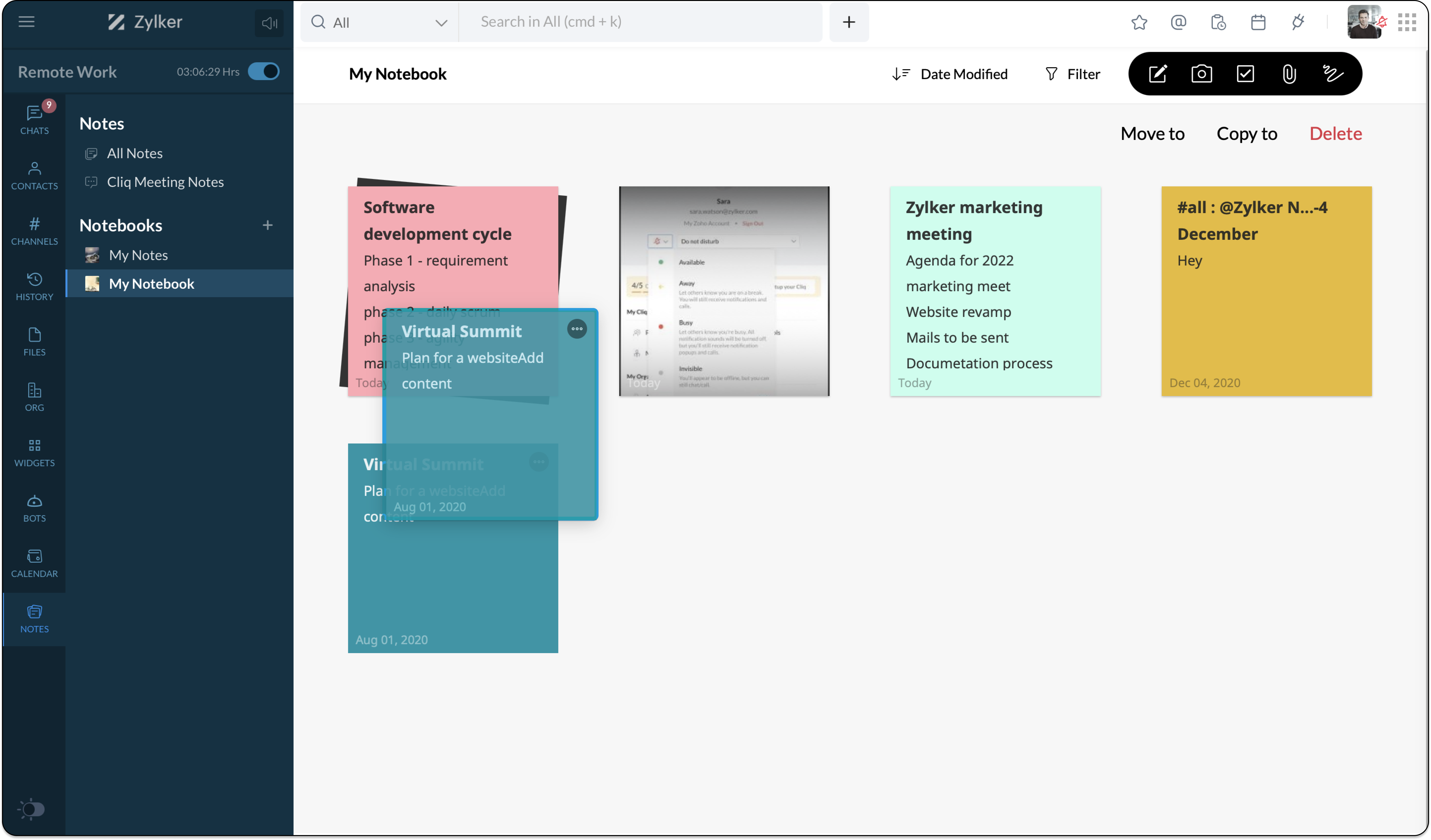Open starred messages icon
The height and width of the screenshot is (840, 1431).
pos(1139,22)
